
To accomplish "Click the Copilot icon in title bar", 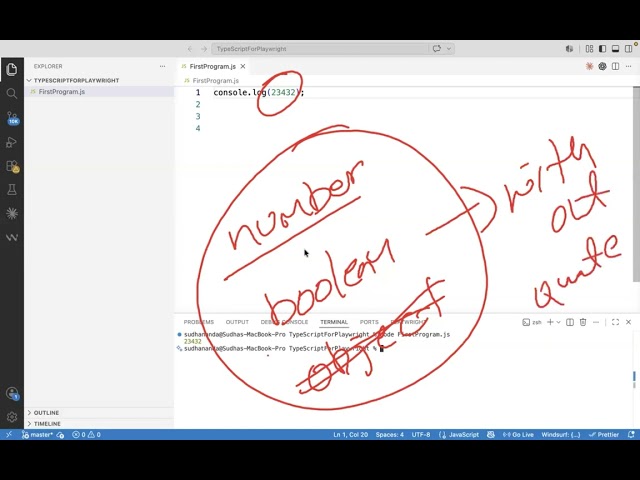I will point(569,49).
